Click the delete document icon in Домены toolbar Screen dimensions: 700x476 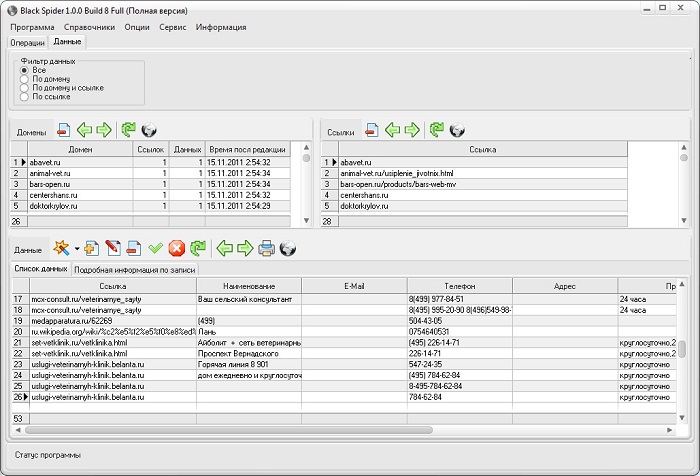click(64, 130)
